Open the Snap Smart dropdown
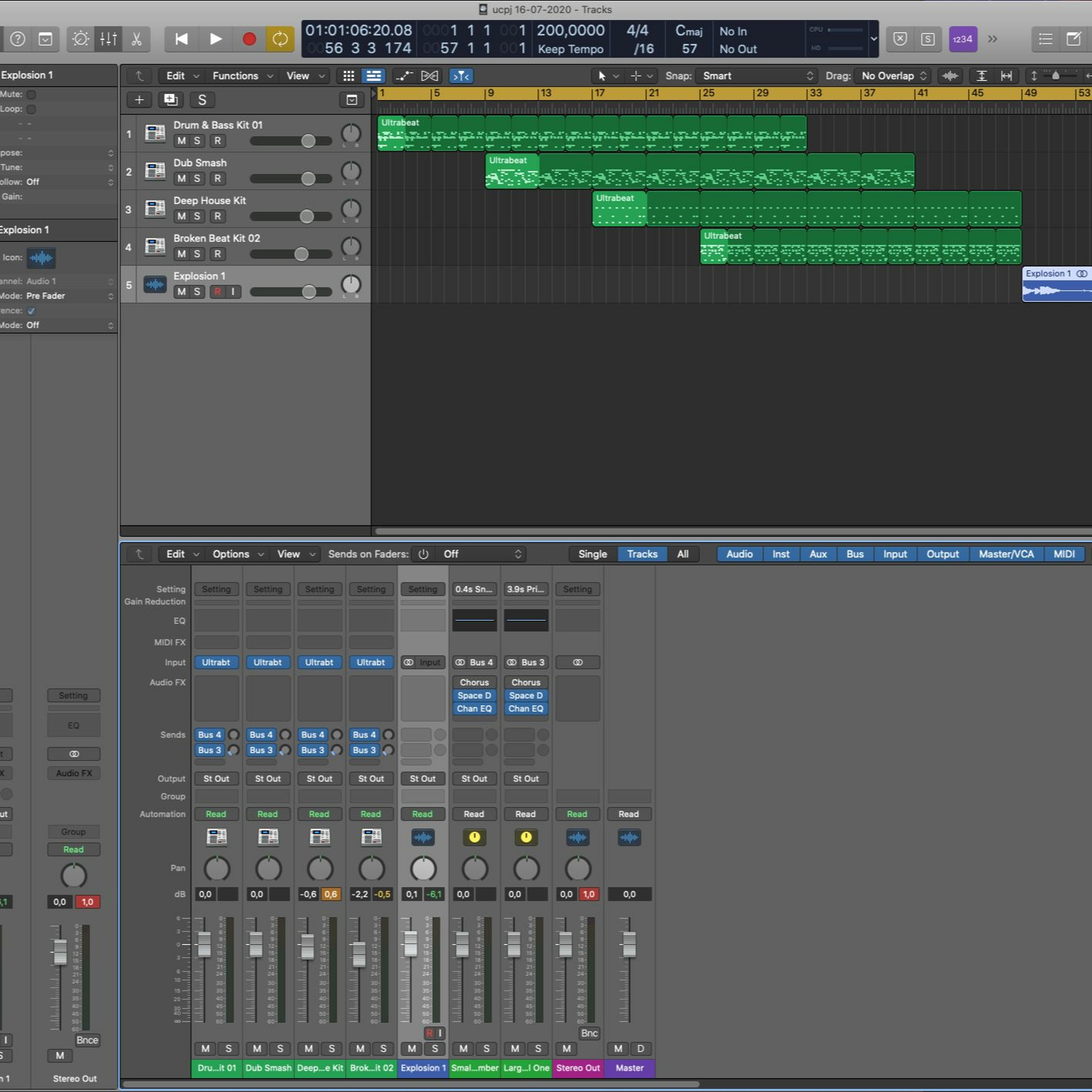This screenshot has height=1092, width=1092. coord(756,76)
